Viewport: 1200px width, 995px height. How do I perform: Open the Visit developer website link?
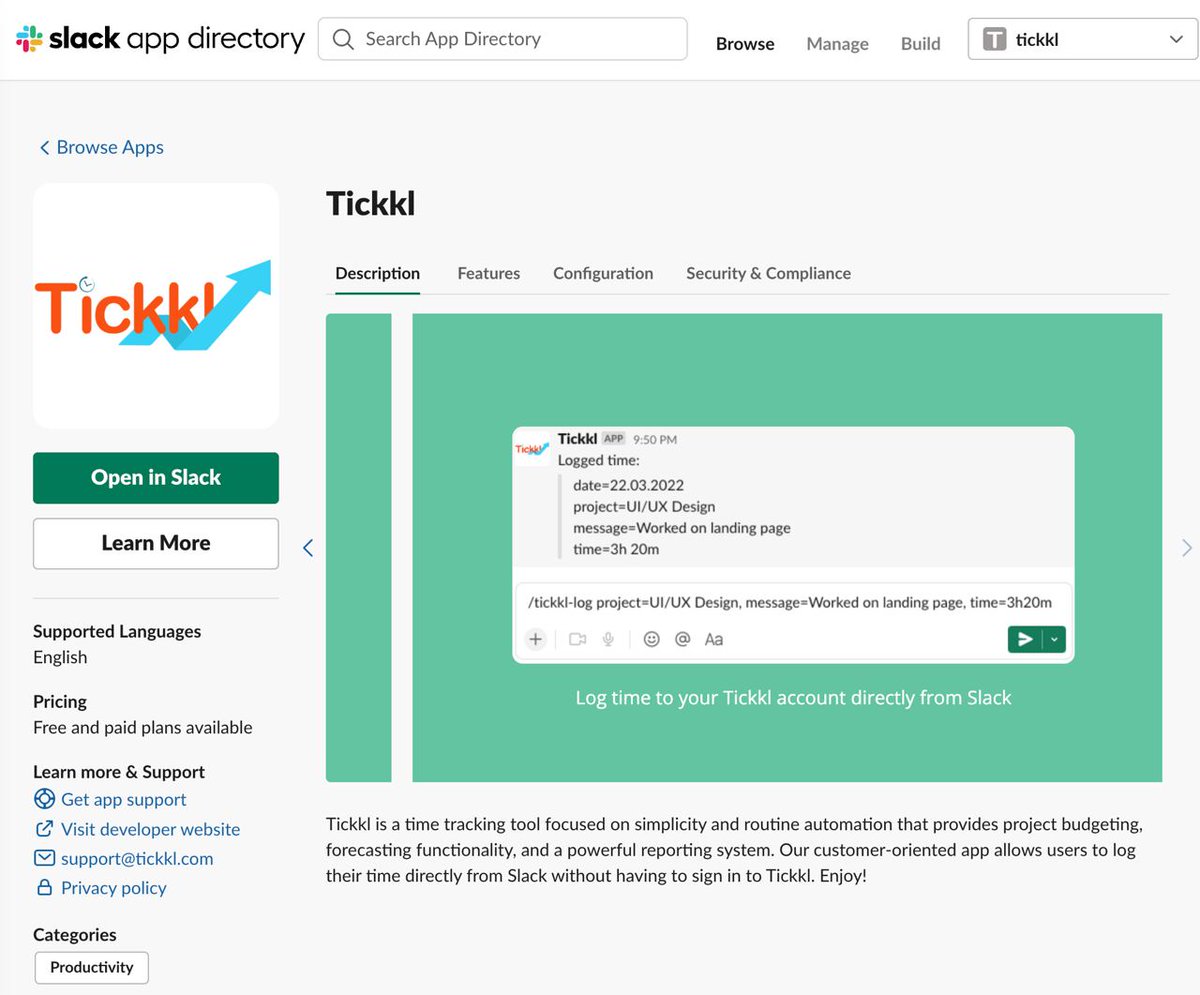(150, 829)
